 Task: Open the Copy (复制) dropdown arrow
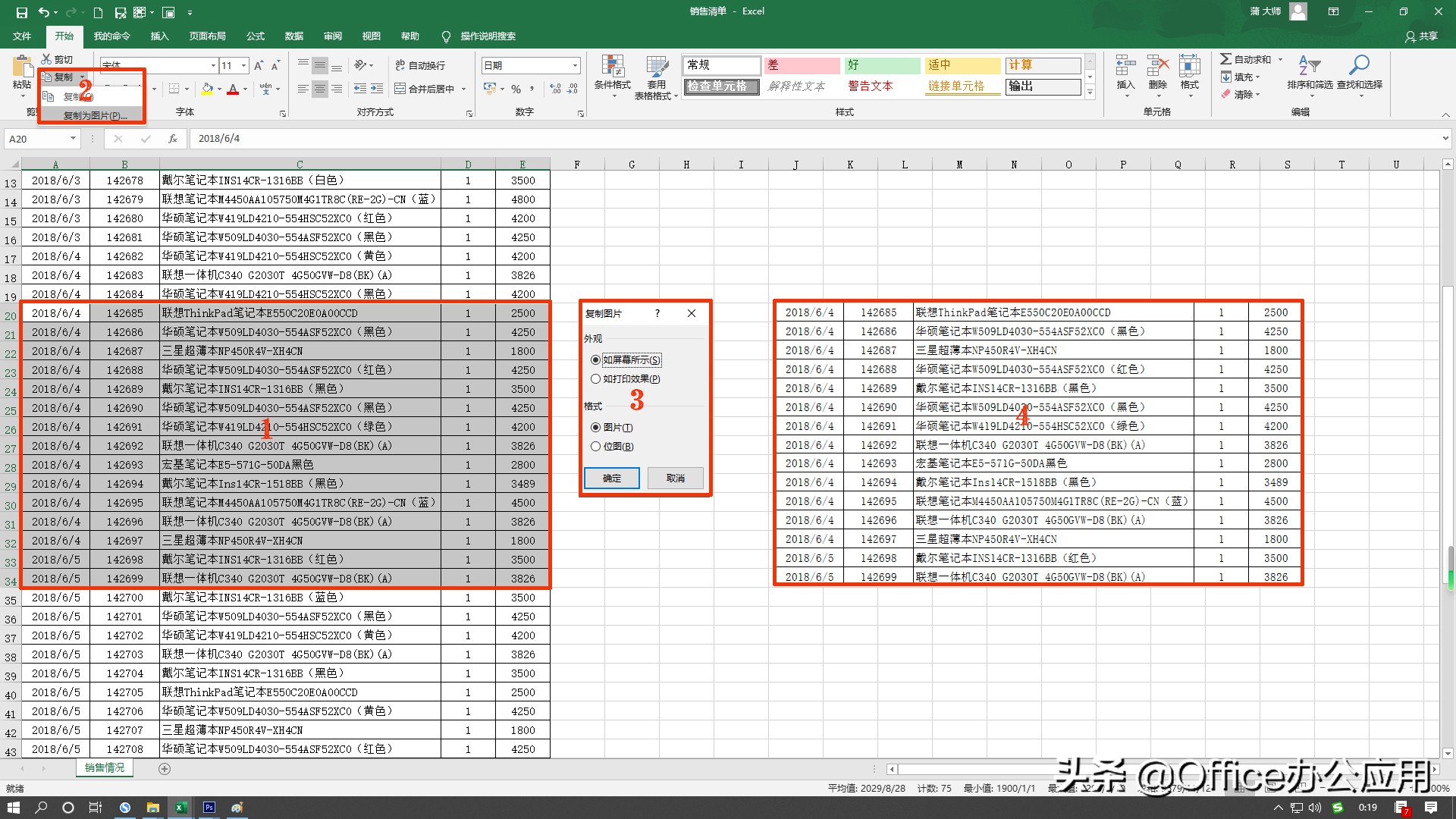pos(82,77)
